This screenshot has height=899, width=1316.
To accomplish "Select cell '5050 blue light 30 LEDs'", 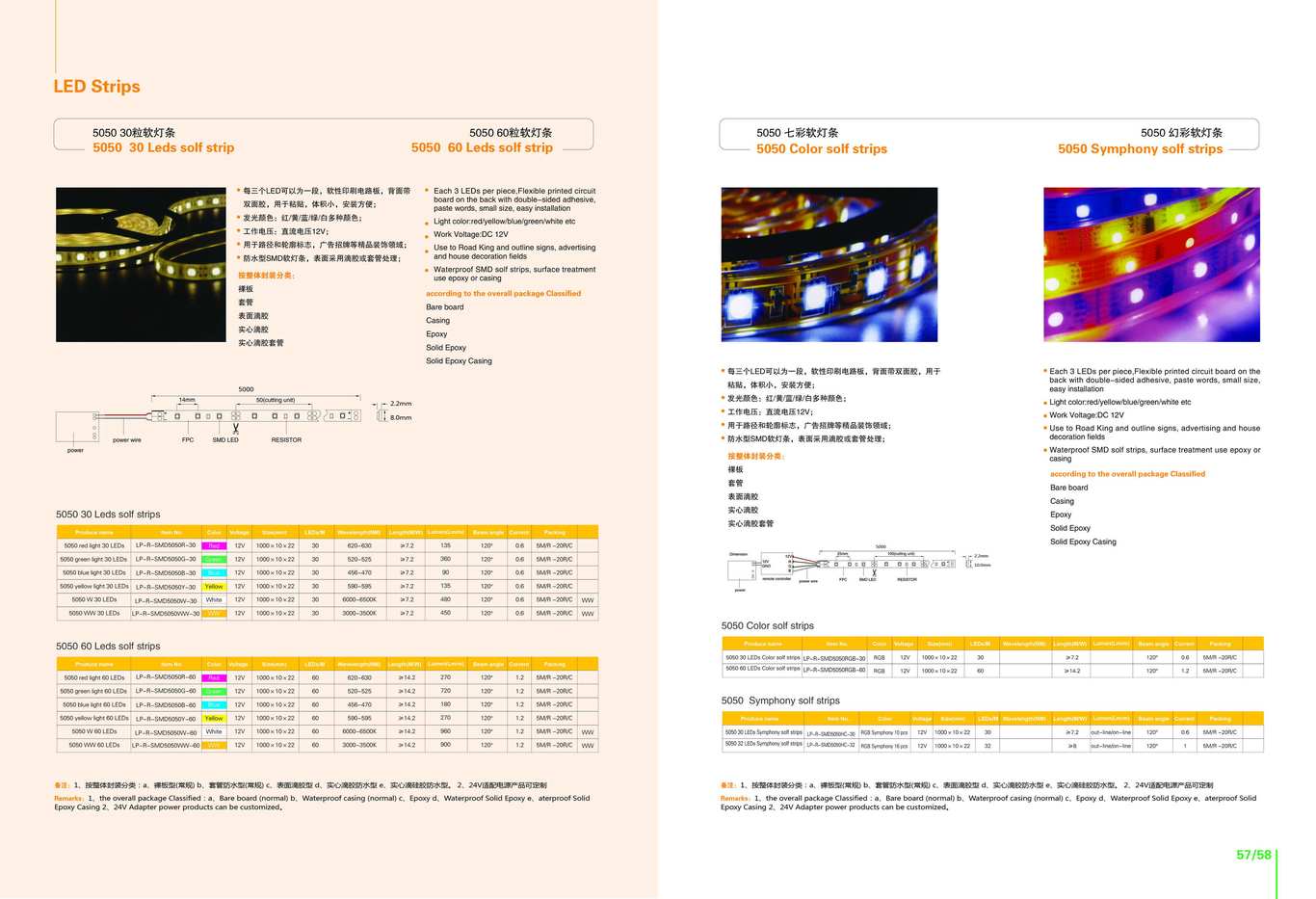I will point(94,572).
